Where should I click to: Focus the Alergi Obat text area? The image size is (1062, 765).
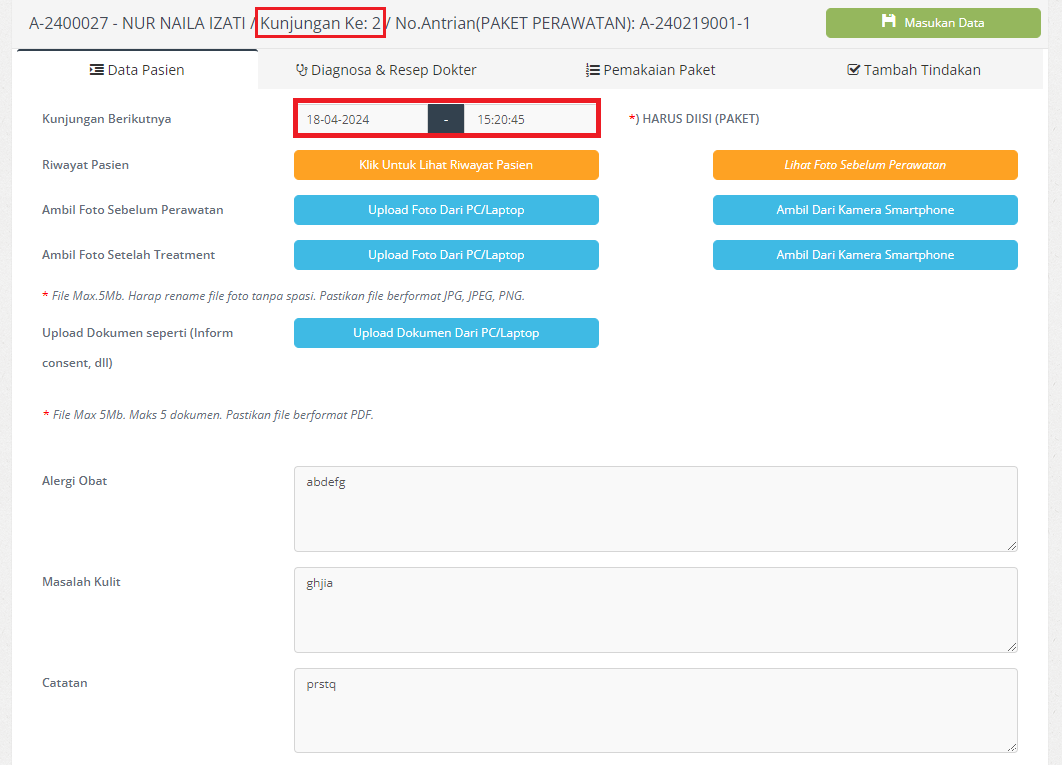tap(655, 509)
